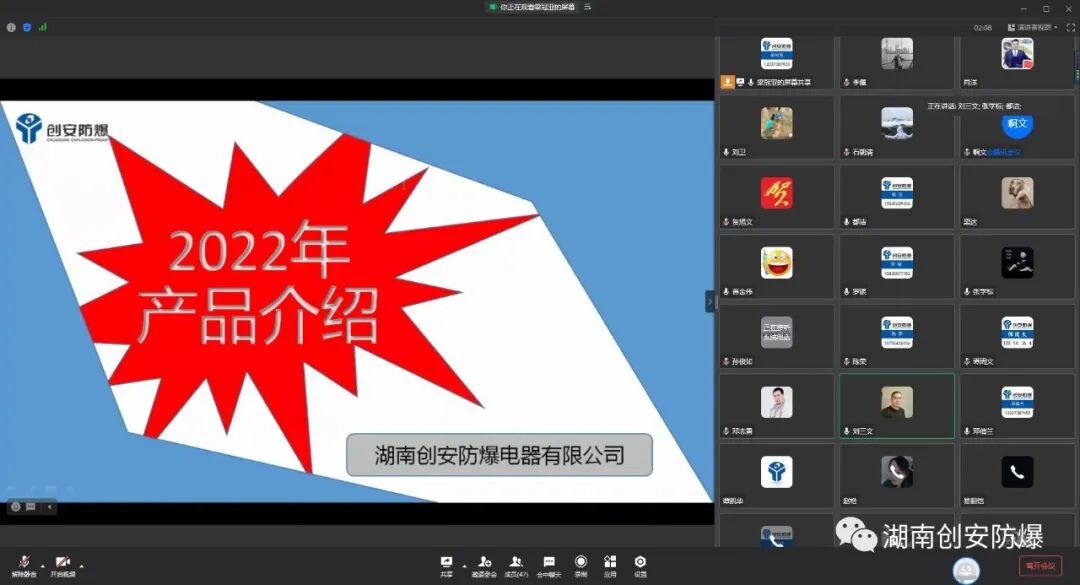Enter fullscreen mode via top-right icon

(x=1071, y=27)
